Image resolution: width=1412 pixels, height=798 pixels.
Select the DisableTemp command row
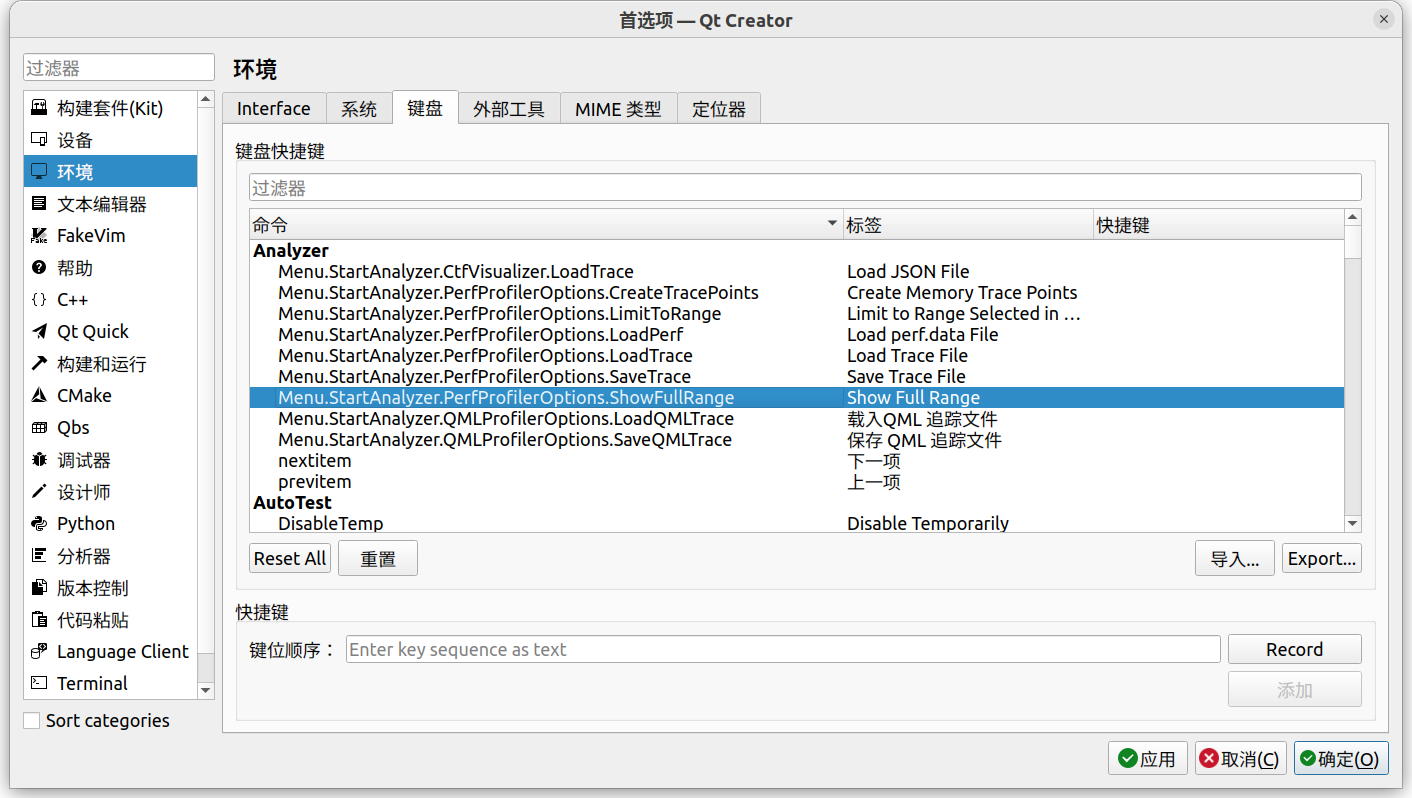coord(797,523)
